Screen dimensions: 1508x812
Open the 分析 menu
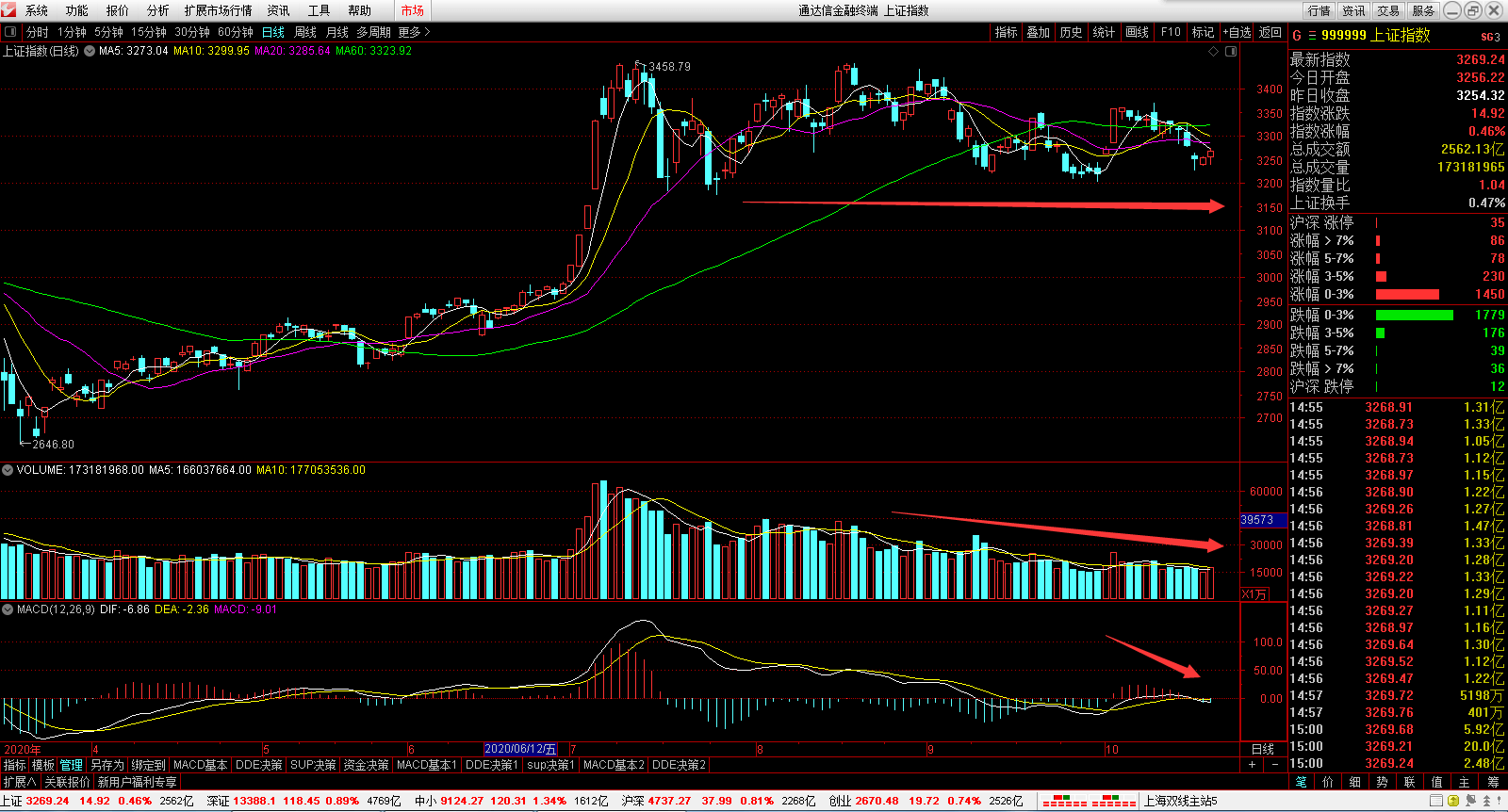point(157,10)
